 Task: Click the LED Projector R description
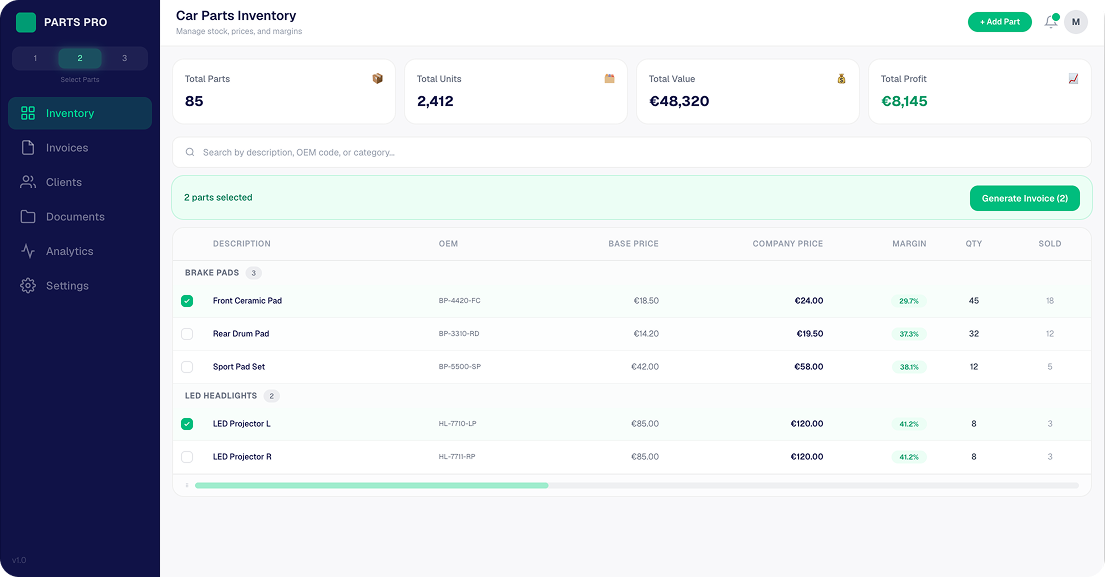click(x=242, y=457)
